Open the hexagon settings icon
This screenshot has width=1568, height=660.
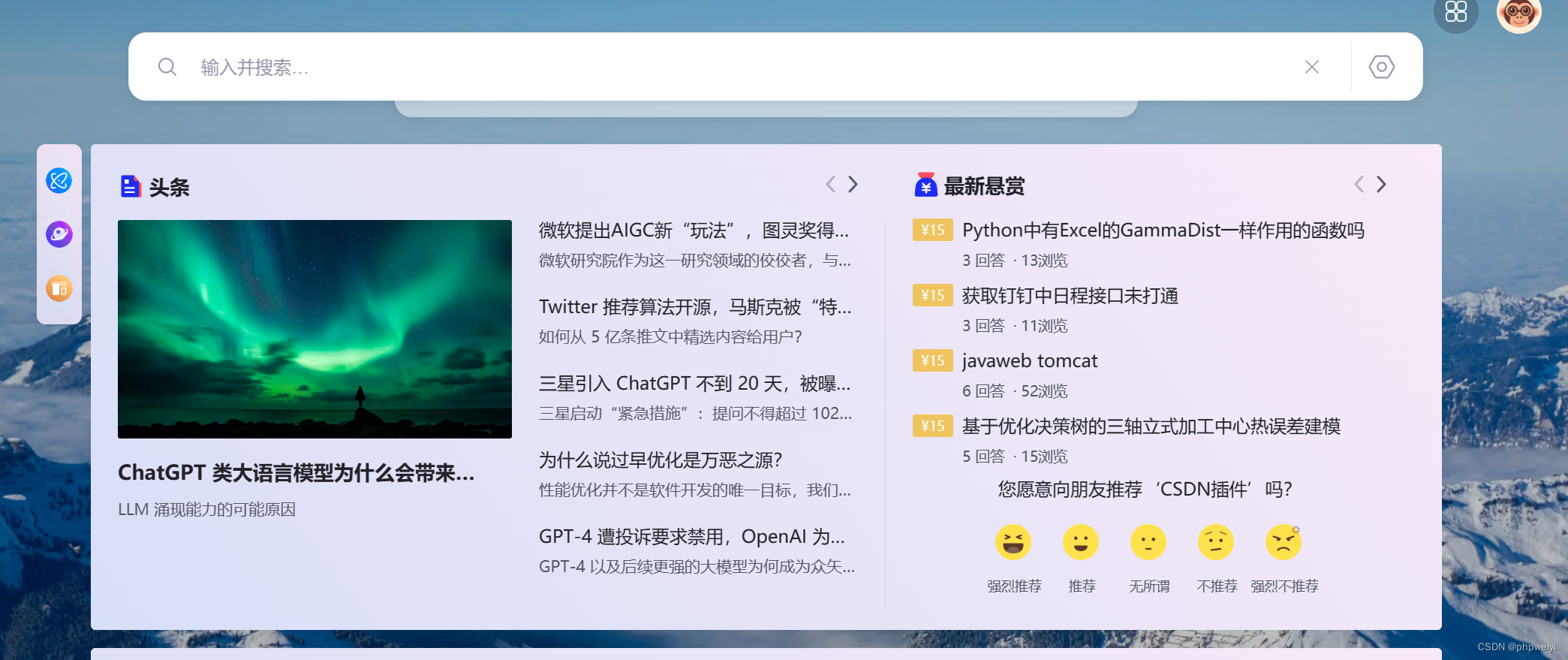coord(1381,67)
